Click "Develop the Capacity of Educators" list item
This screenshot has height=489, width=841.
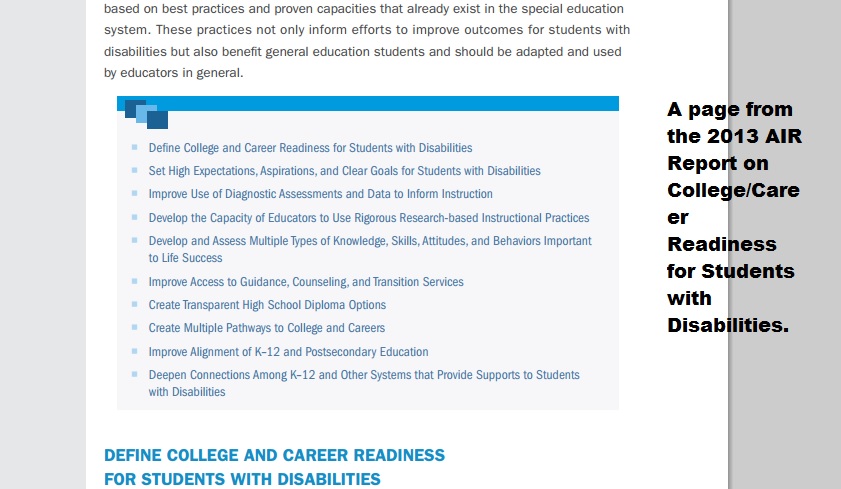[368, 218]
